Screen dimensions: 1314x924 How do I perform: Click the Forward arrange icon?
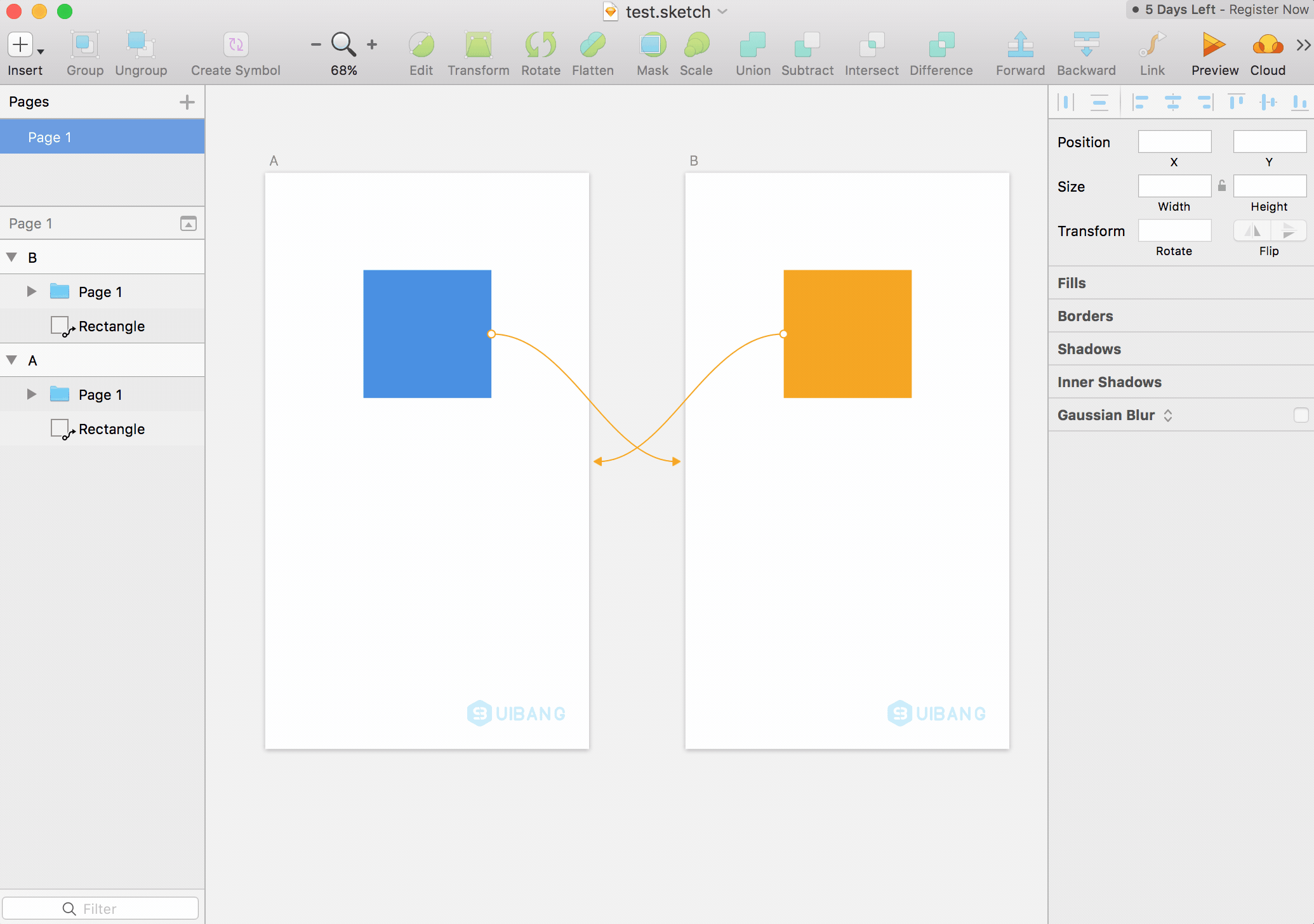coord(1020,44)
